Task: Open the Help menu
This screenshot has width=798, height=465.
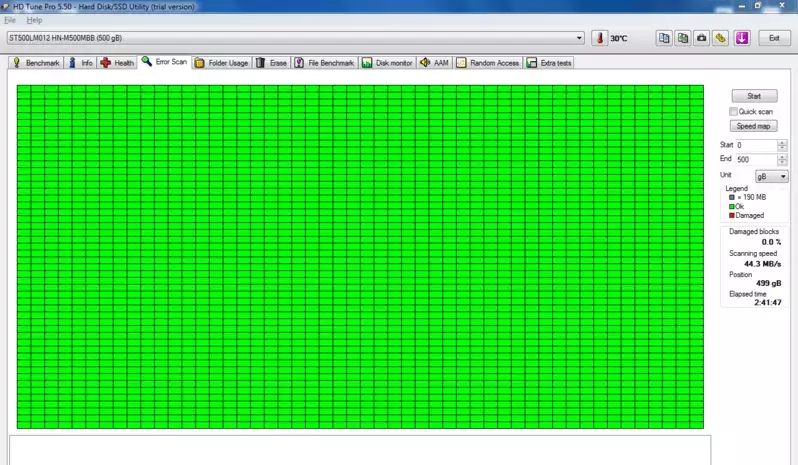Action: 35,20
